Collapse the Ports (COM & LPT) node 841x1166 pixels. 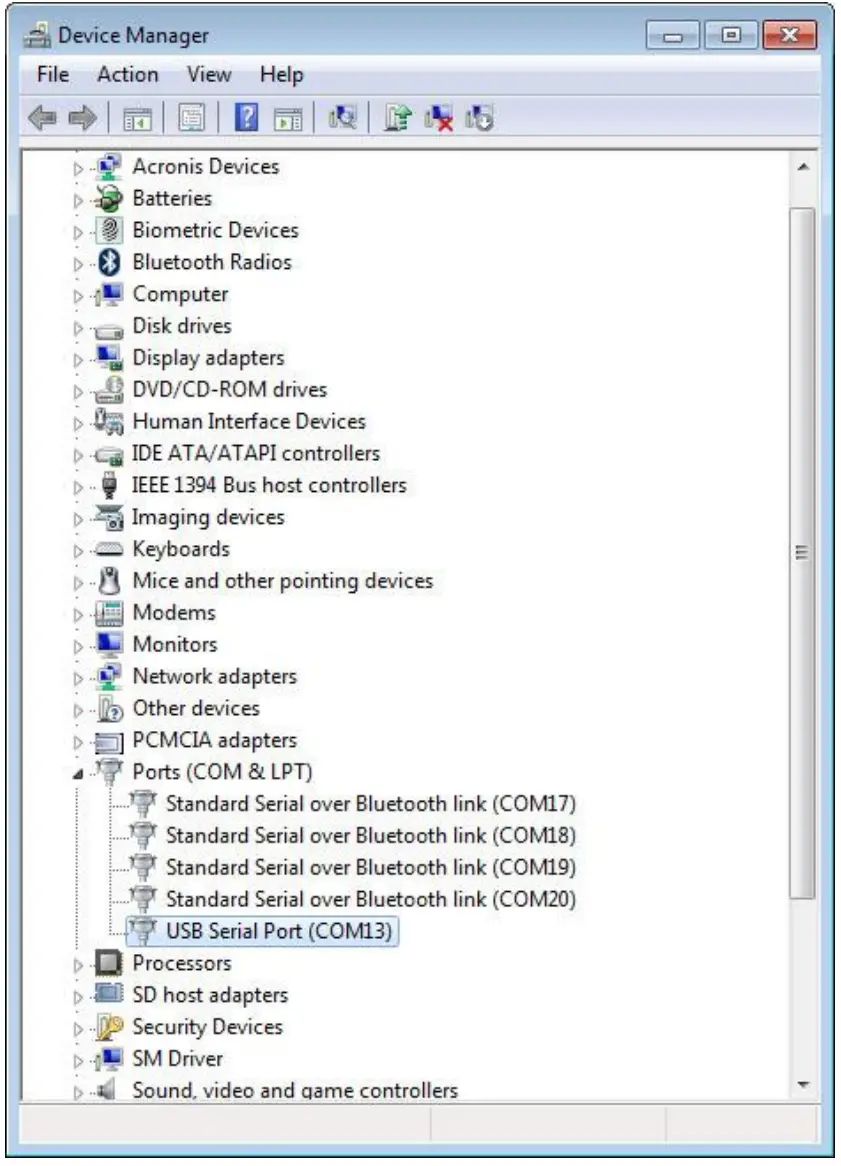(79, 773)
